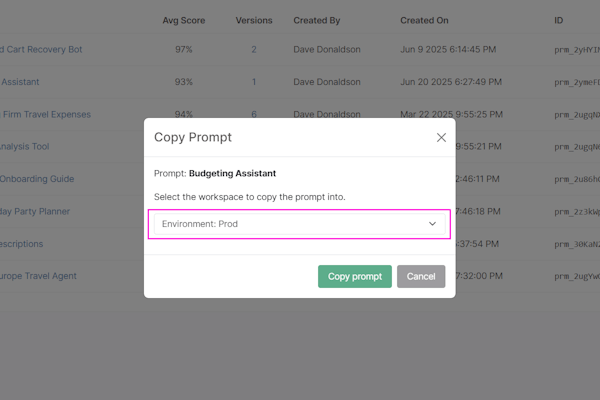Select the 93% average score cell
Screen dimensions: 600x400
[184, 82]
